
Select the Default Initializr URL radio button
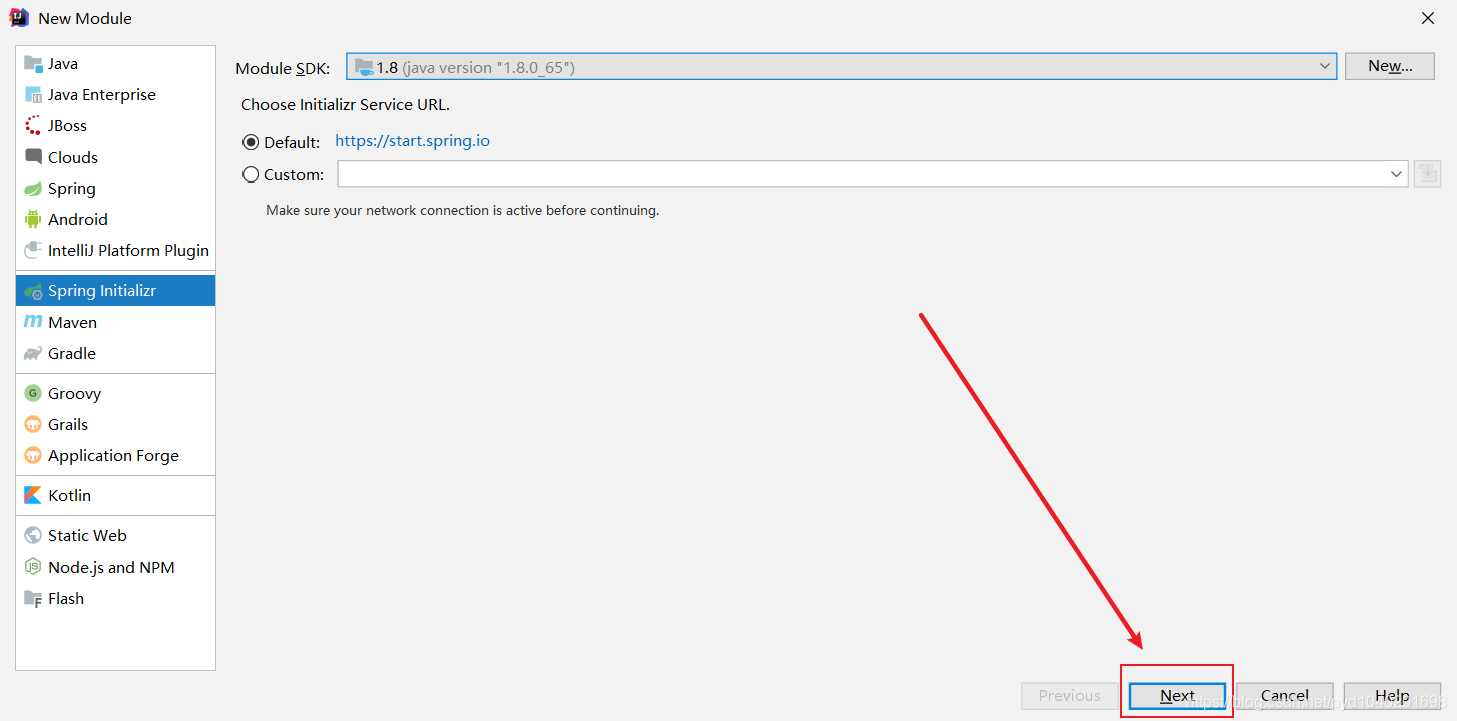[x=251, y=142]
